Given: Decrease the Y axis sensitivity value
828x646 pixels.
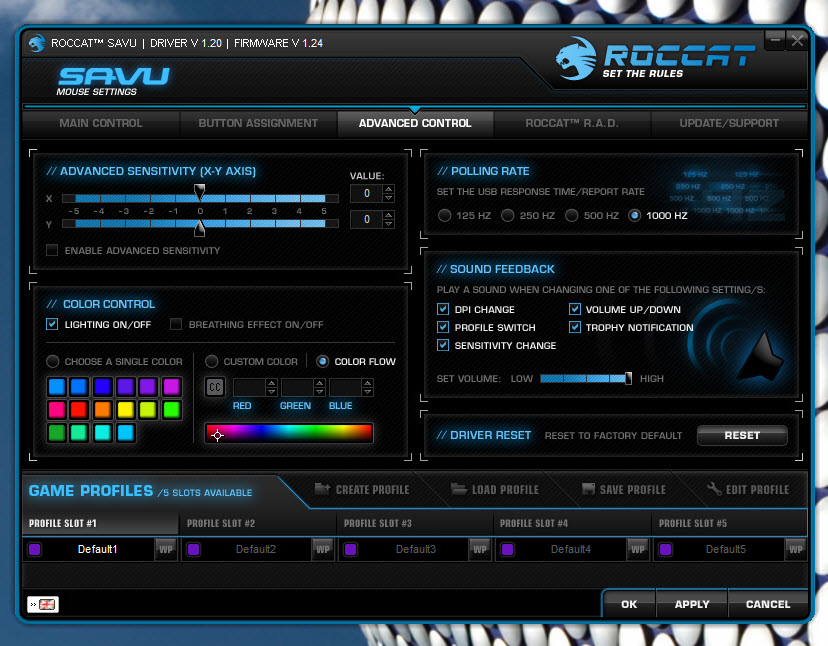Looking at the screenshot, I should pyautogui.click(x=389, y=224).
